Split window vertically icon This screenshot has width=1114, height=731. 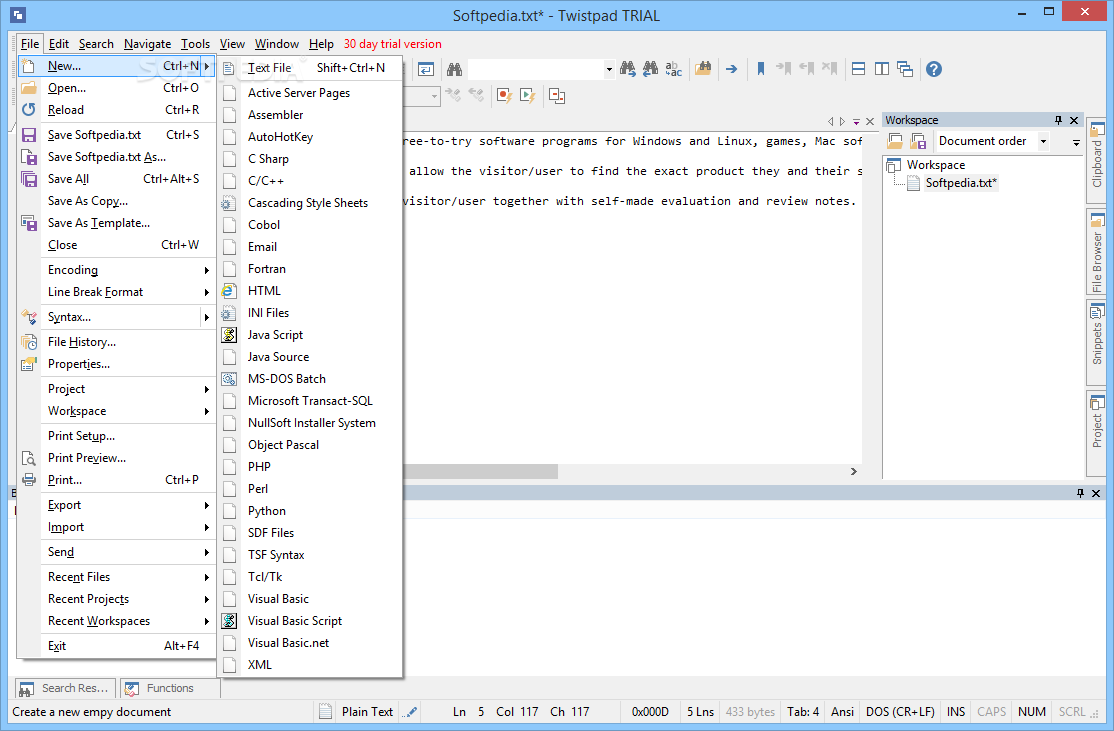(882, 69)
